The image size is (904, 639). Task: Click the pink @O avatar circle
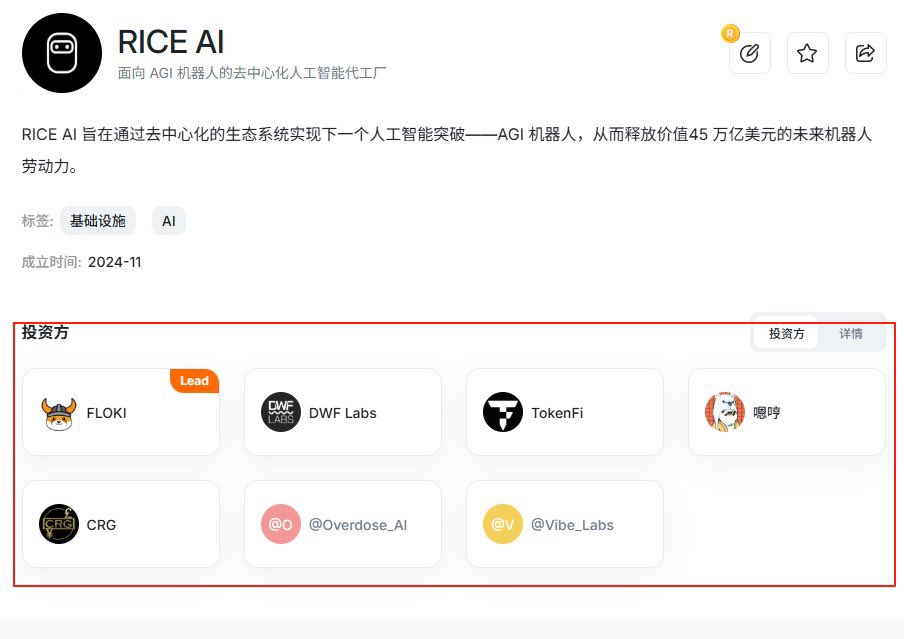(x=281, y=524)
